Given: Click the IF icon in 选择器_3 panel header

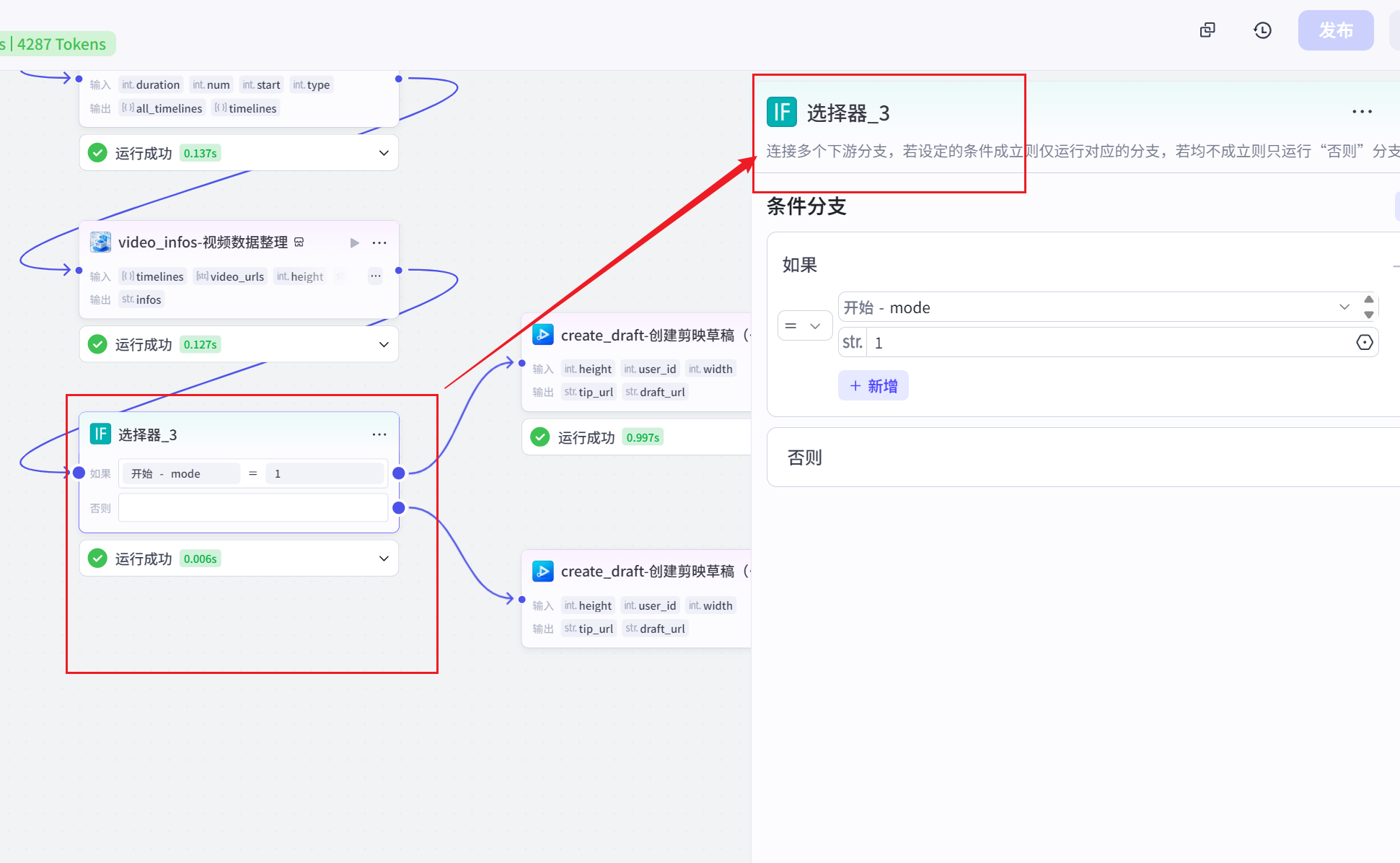Looking at the screenshot, I should (x=781, y=112).
